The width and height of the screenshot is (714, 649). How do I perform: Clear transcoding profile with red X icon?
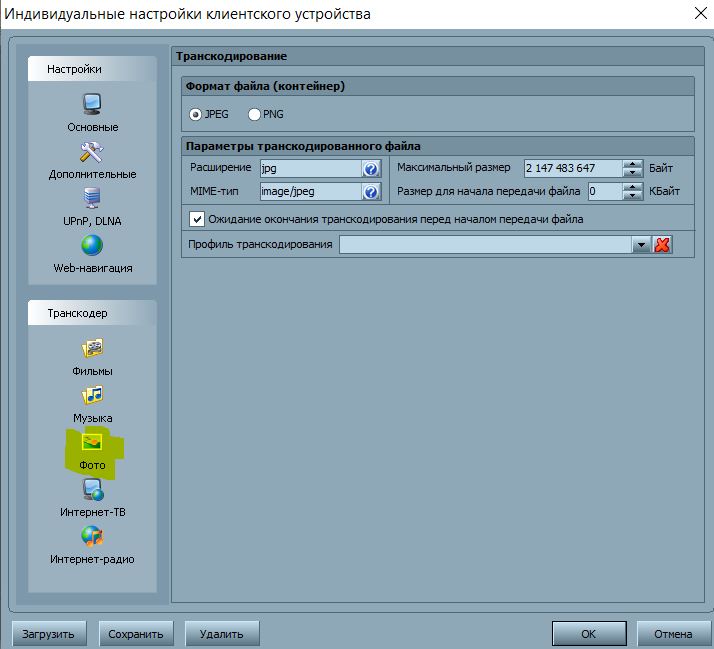[662, 245]
